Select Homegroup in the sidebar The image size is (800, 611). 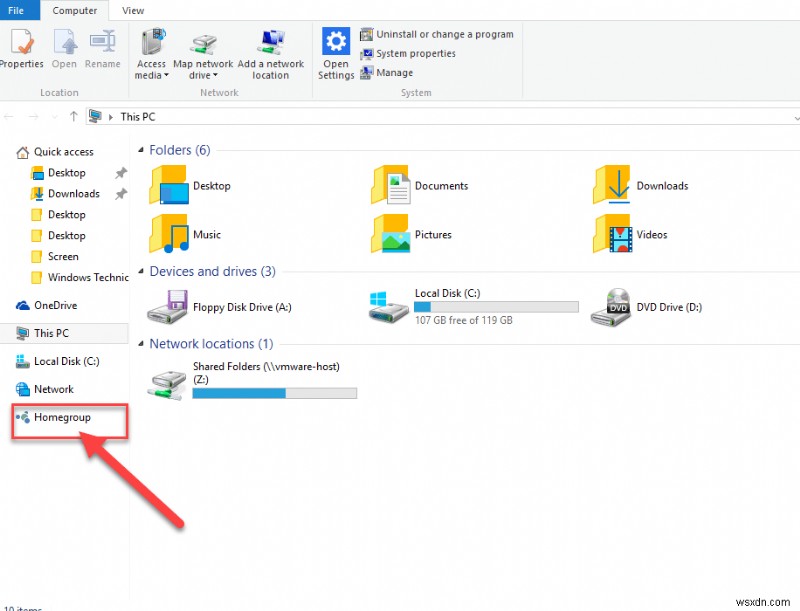pyautogui.click(x=62, y=417)
